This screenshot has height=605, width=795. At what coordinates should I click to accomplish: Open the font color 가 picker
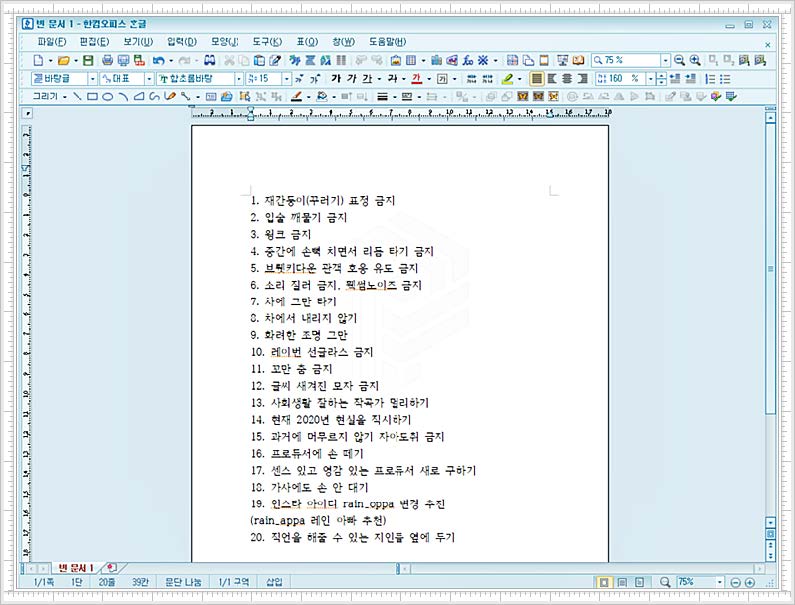417,79
